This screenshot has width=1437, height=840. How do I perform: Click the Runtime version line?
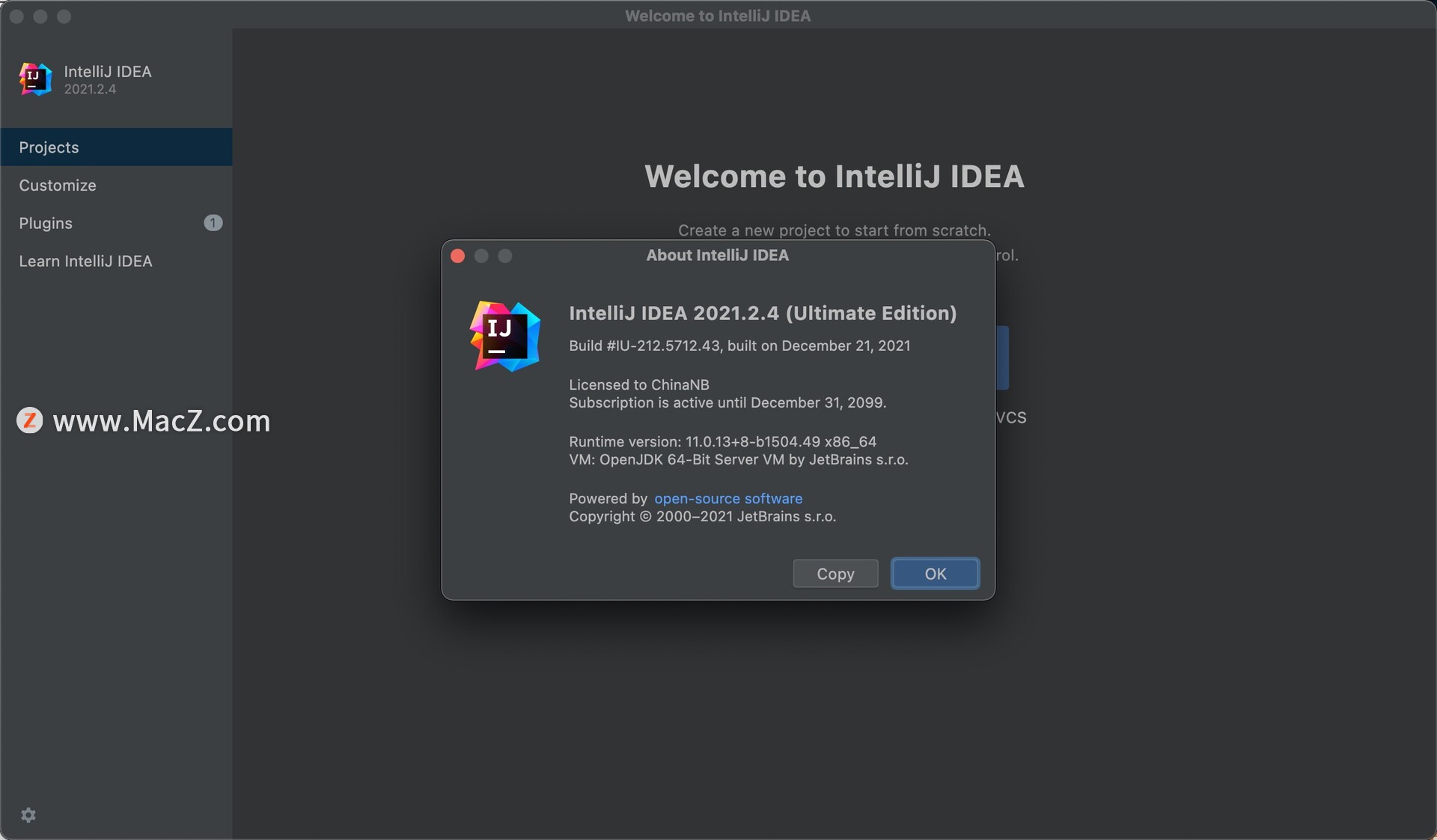(723, 441)
